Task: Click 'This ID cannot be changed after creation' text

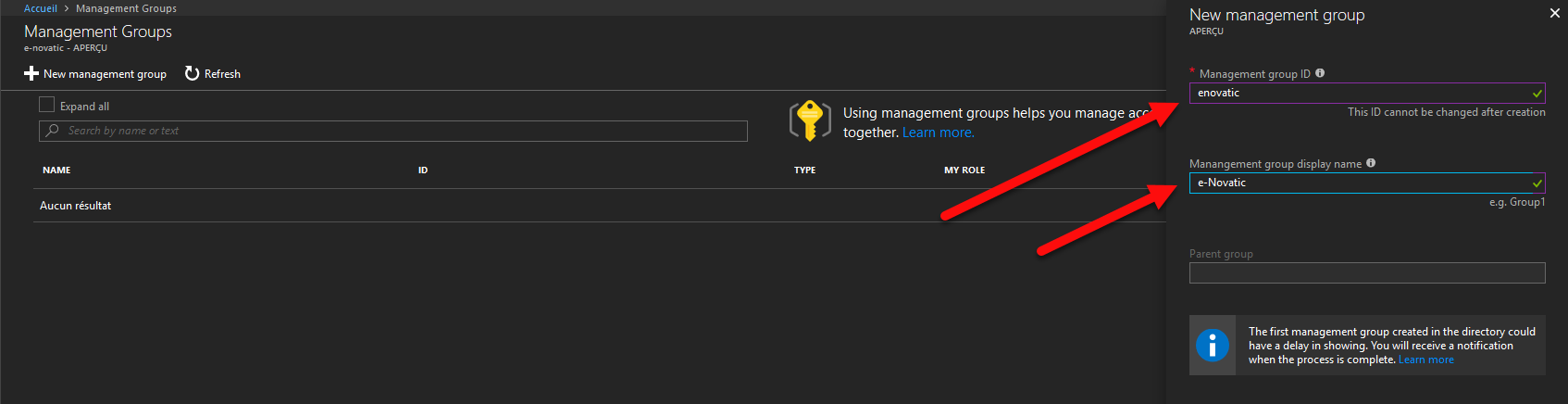Action: point(1447,112)
